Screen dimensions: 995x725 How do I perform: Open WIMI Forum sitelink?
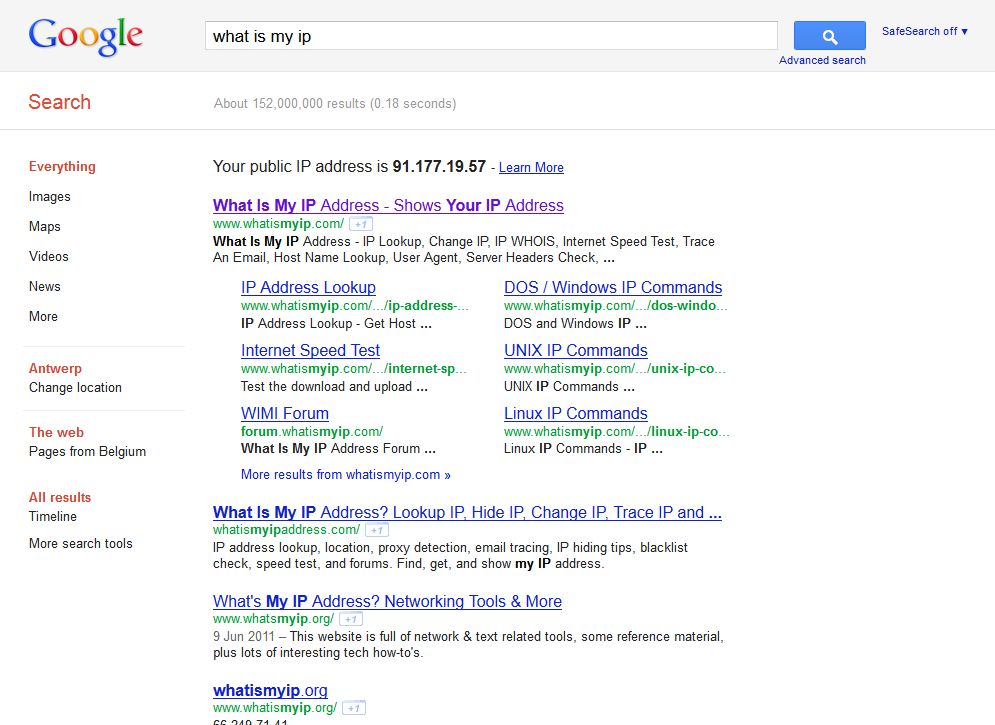click(x=285, y=413)
